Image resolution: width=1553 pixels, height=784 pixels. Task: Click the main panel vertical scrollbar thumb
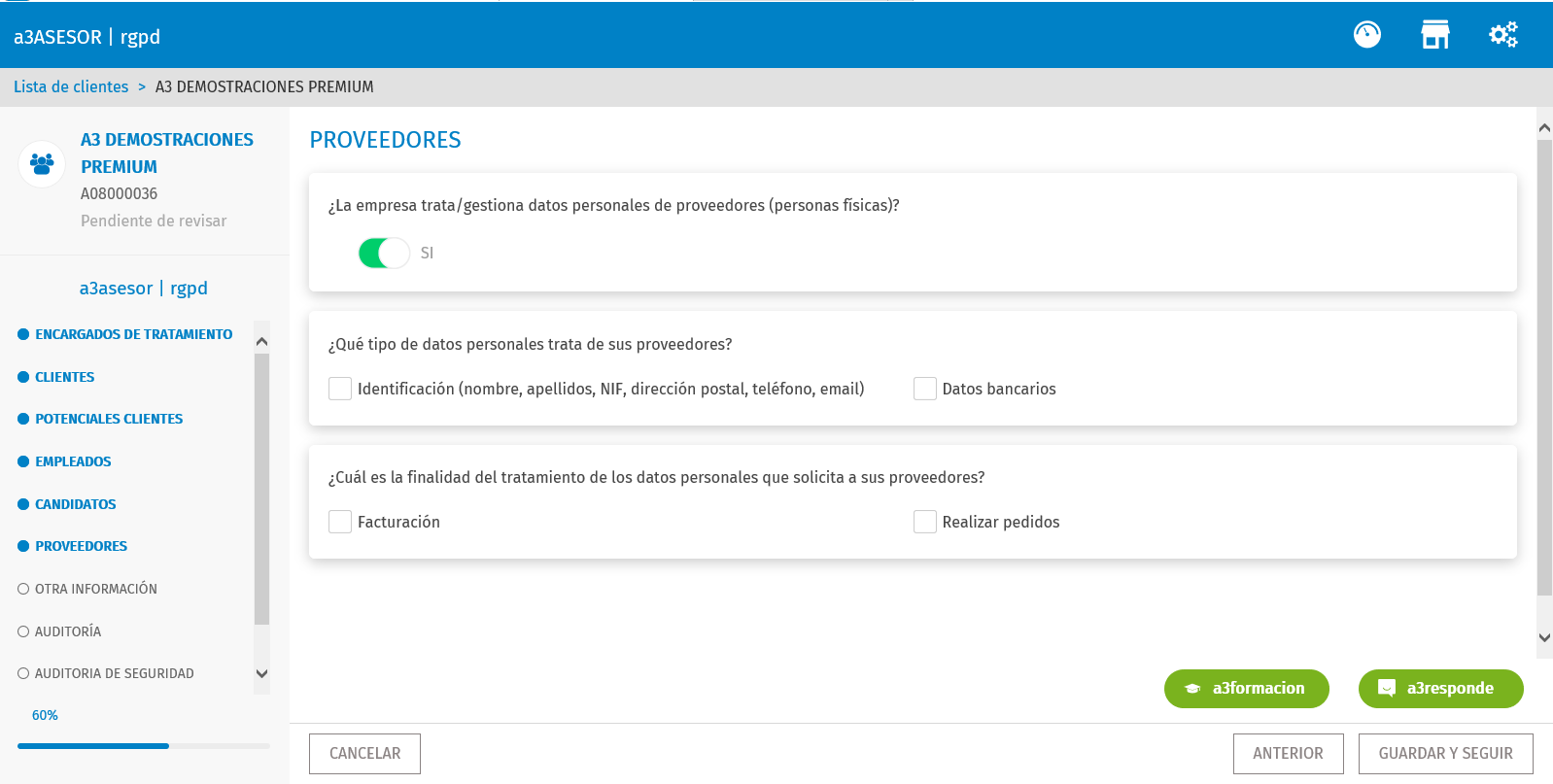coord(1544,367)
